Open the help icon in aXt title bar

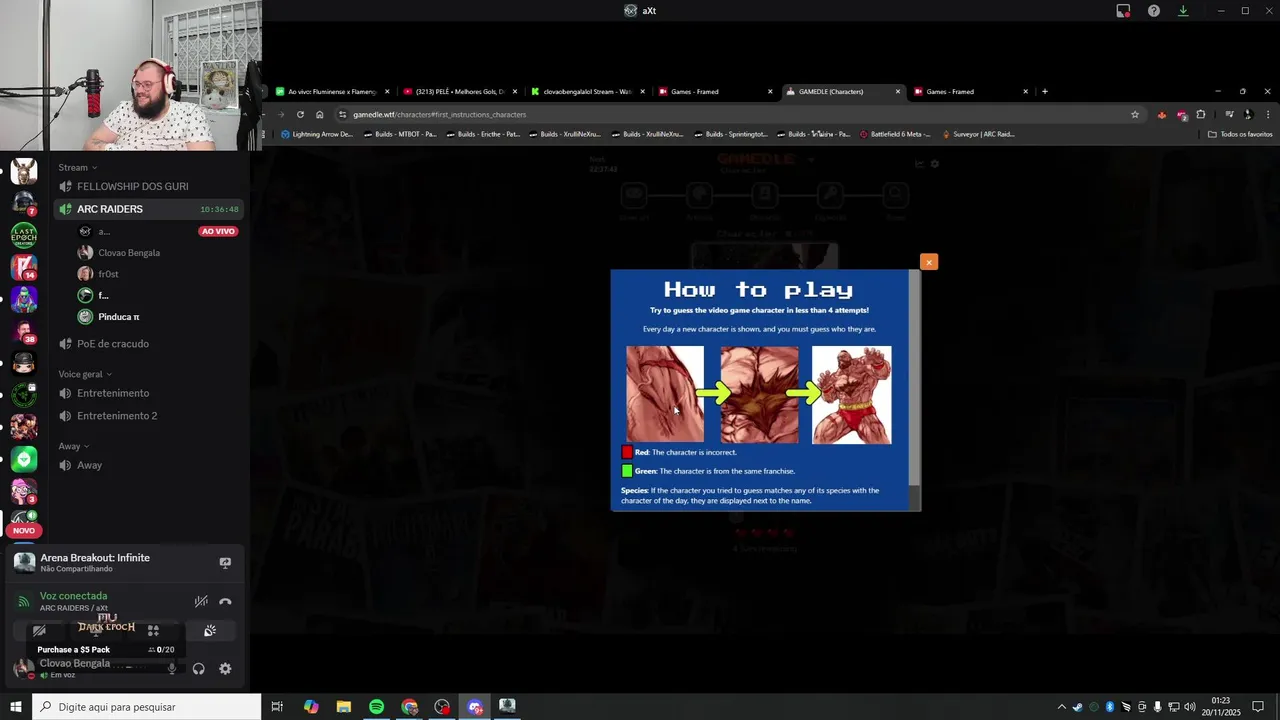(1154, 11)
